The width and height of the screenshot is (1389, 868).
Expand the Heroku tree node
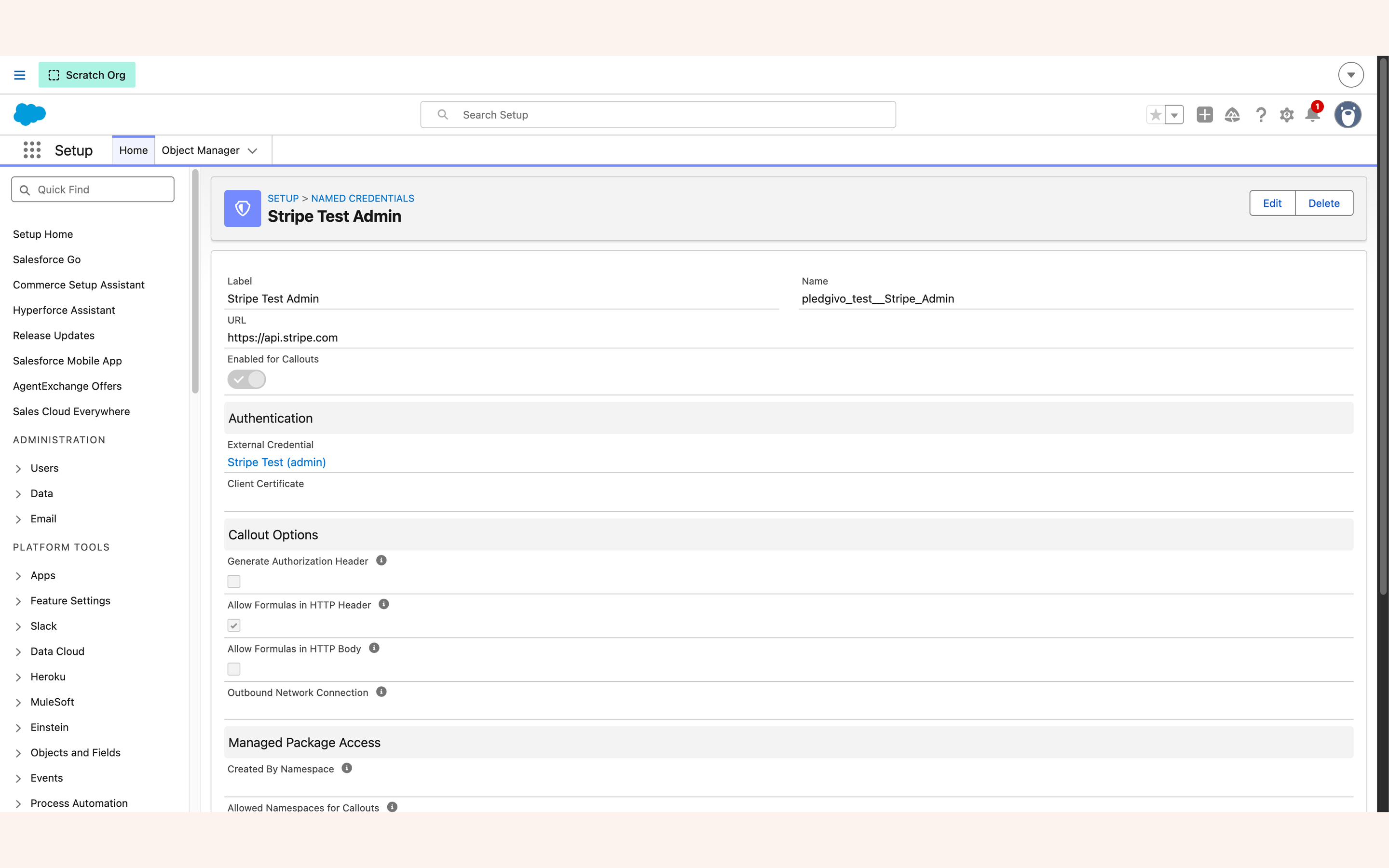pos(18,677)
